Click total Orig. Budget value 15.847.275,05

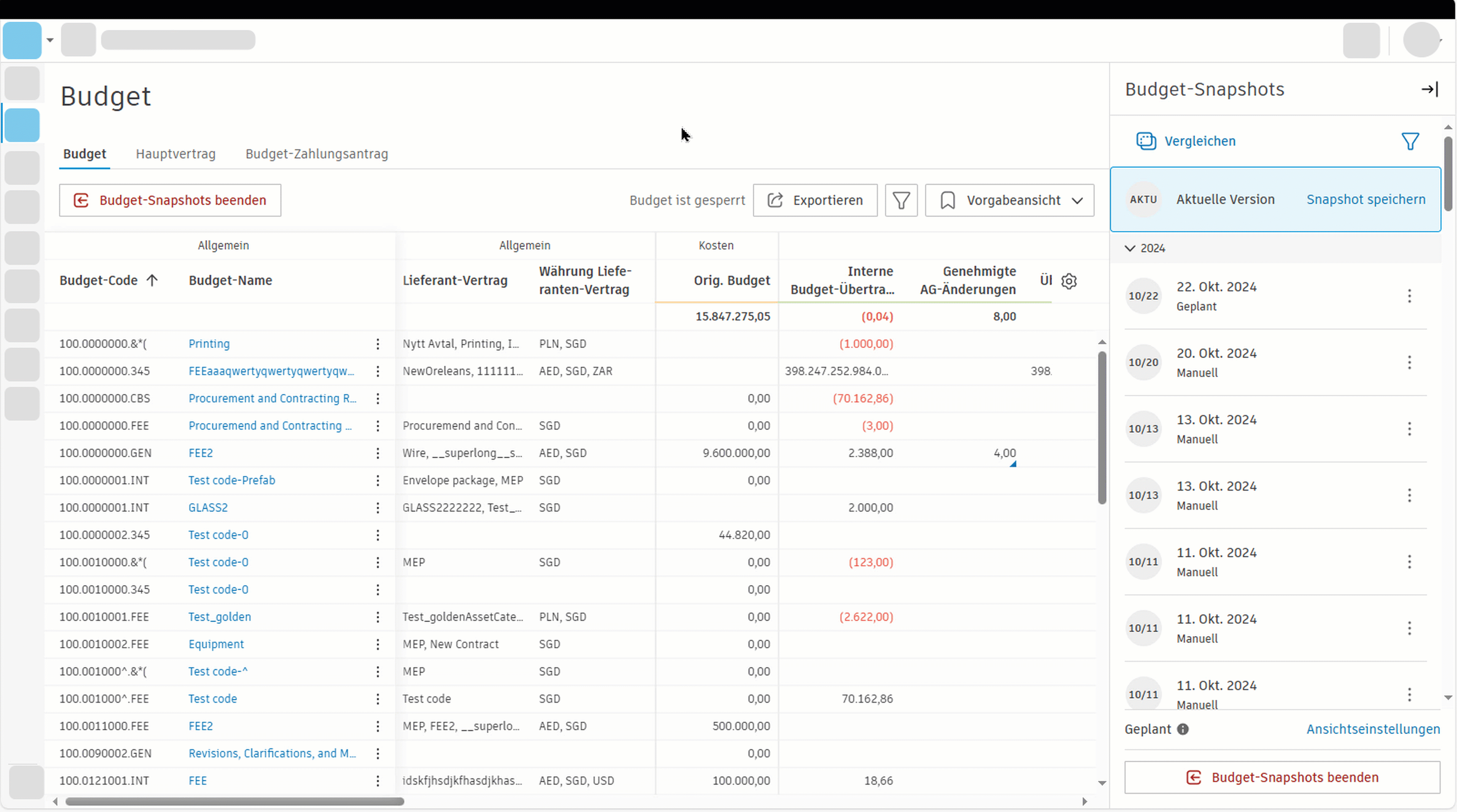(732, 317)
